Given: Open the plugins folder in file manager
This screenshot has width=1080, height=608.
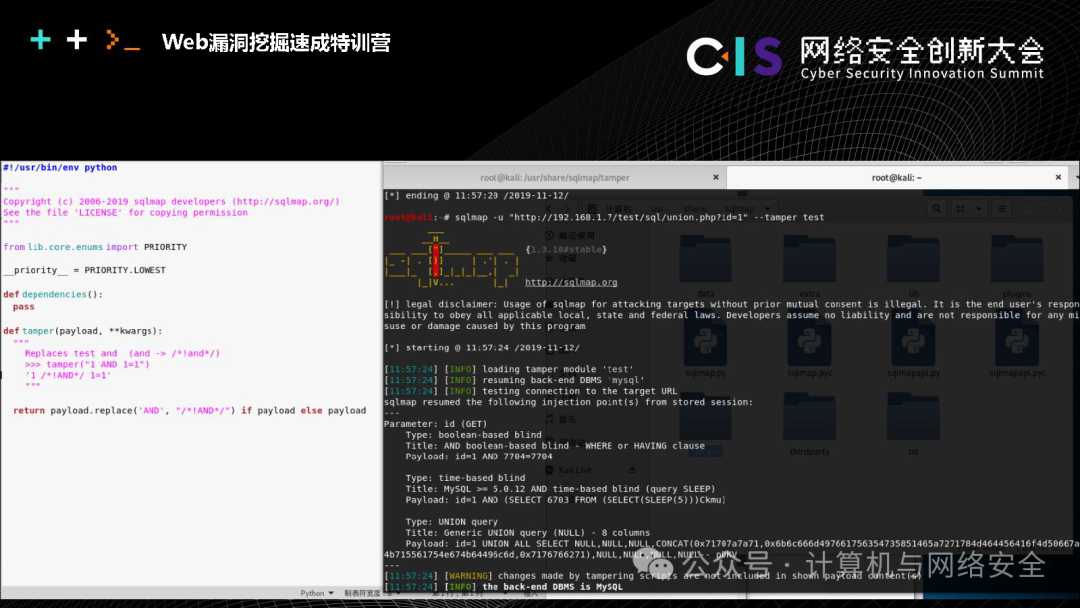Looking at the screenshot, I should pyautogui.click(x=1017, y=265).
